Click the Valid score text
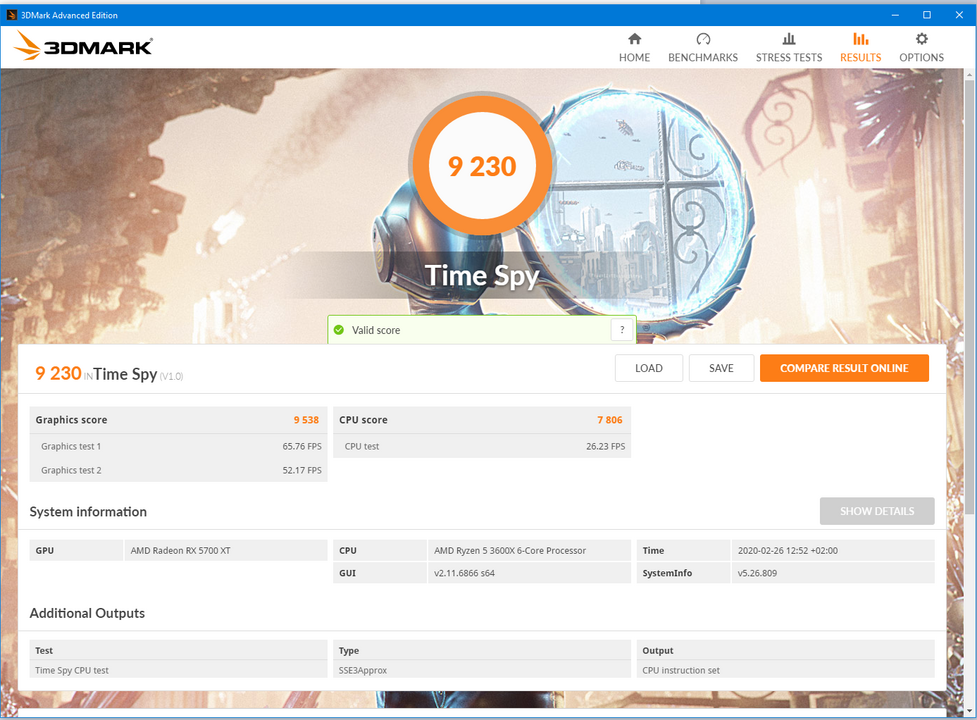 coord(376,330)
